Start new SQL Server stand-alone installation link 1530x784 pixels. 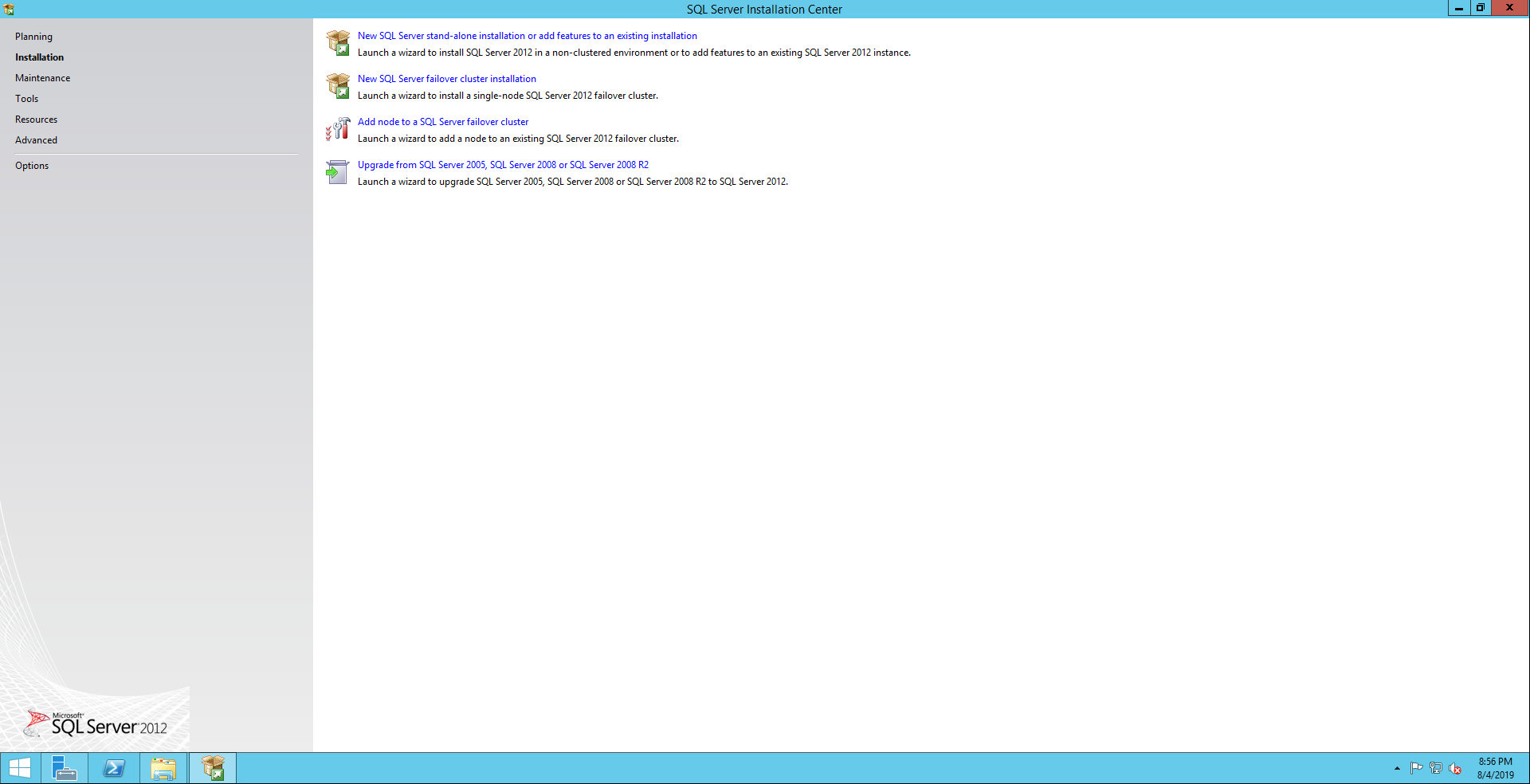pyautogui.click(x=527, y=36)
